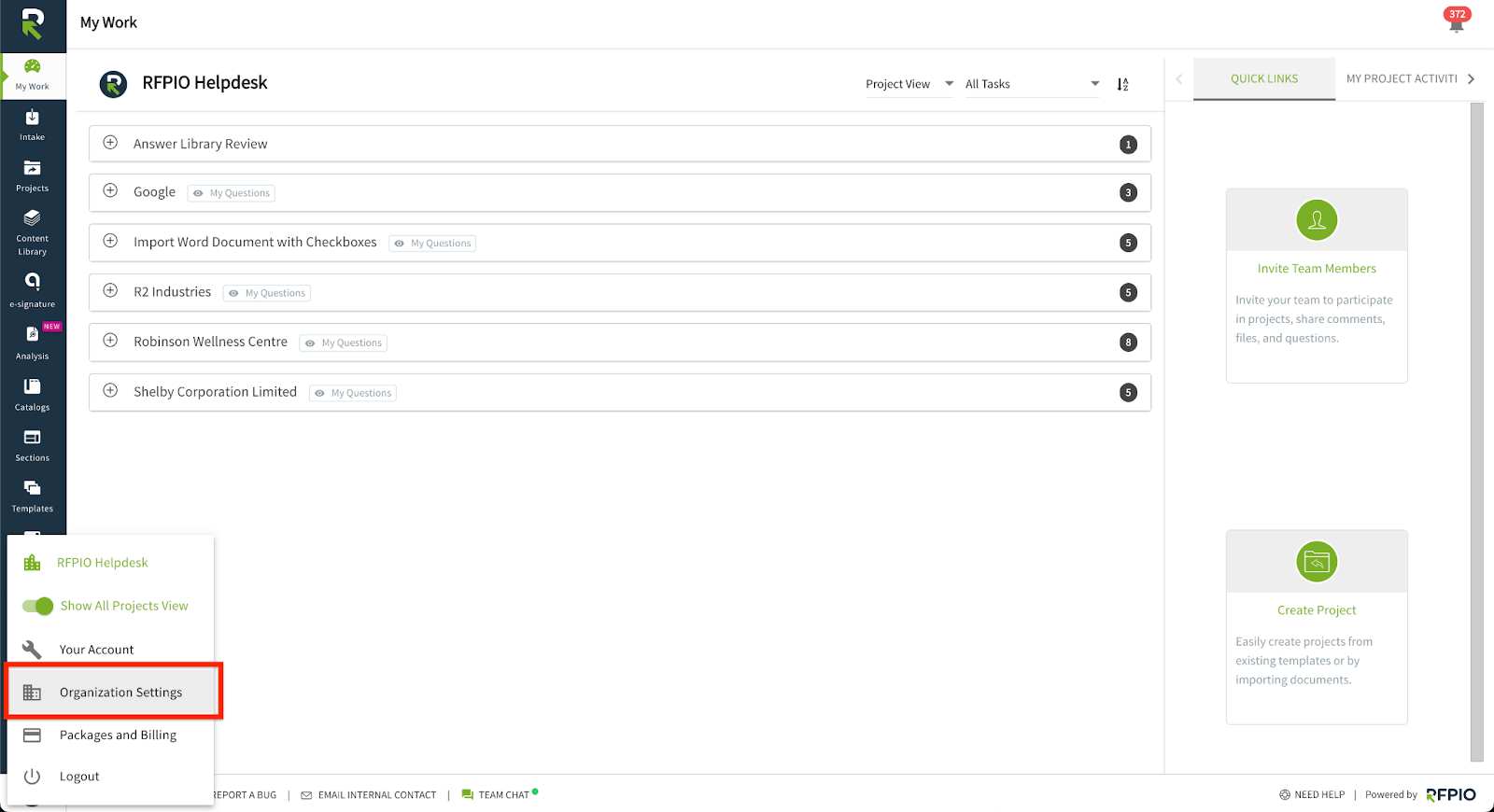The image size is (1494, 812).
Task: Toggle My Questions on R2 Industries row
Action: click(266, 293)
